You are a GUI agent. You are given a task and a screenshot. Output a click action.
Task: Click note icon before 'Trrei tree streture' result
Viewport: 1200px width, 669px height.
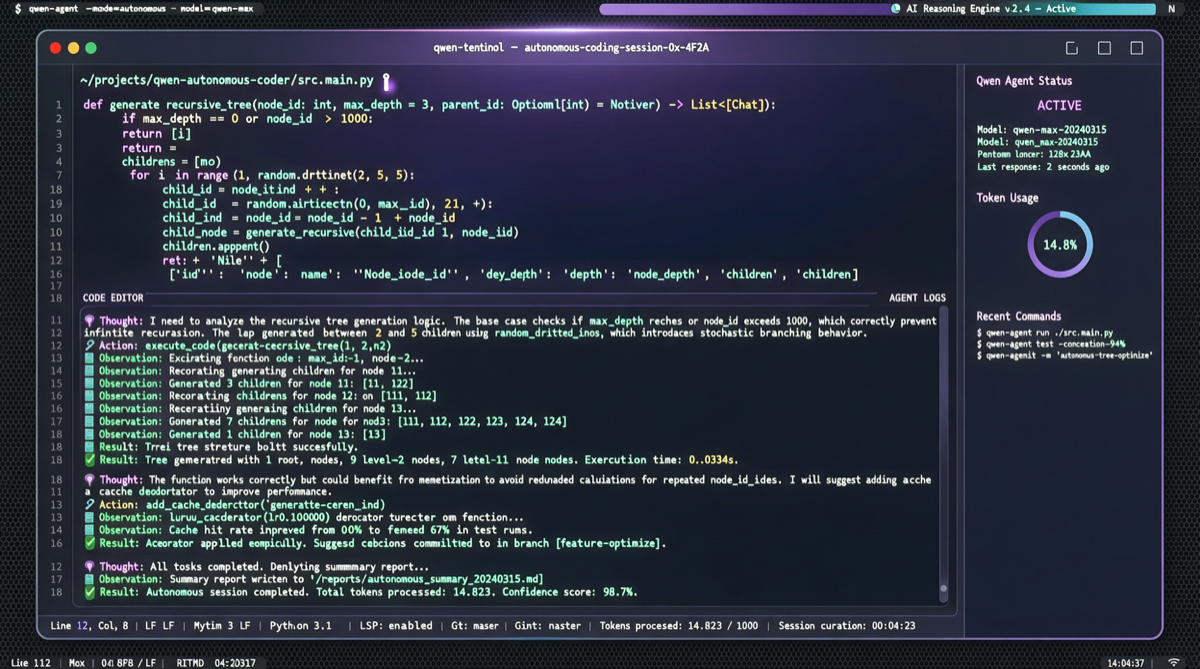(89, 448)
